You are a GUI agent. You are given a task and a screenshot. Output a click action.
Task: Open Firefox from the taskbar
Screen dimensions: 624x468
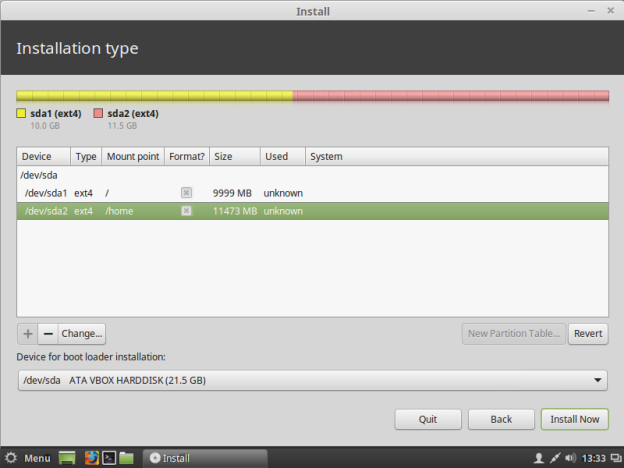click(x=90, y=458)
